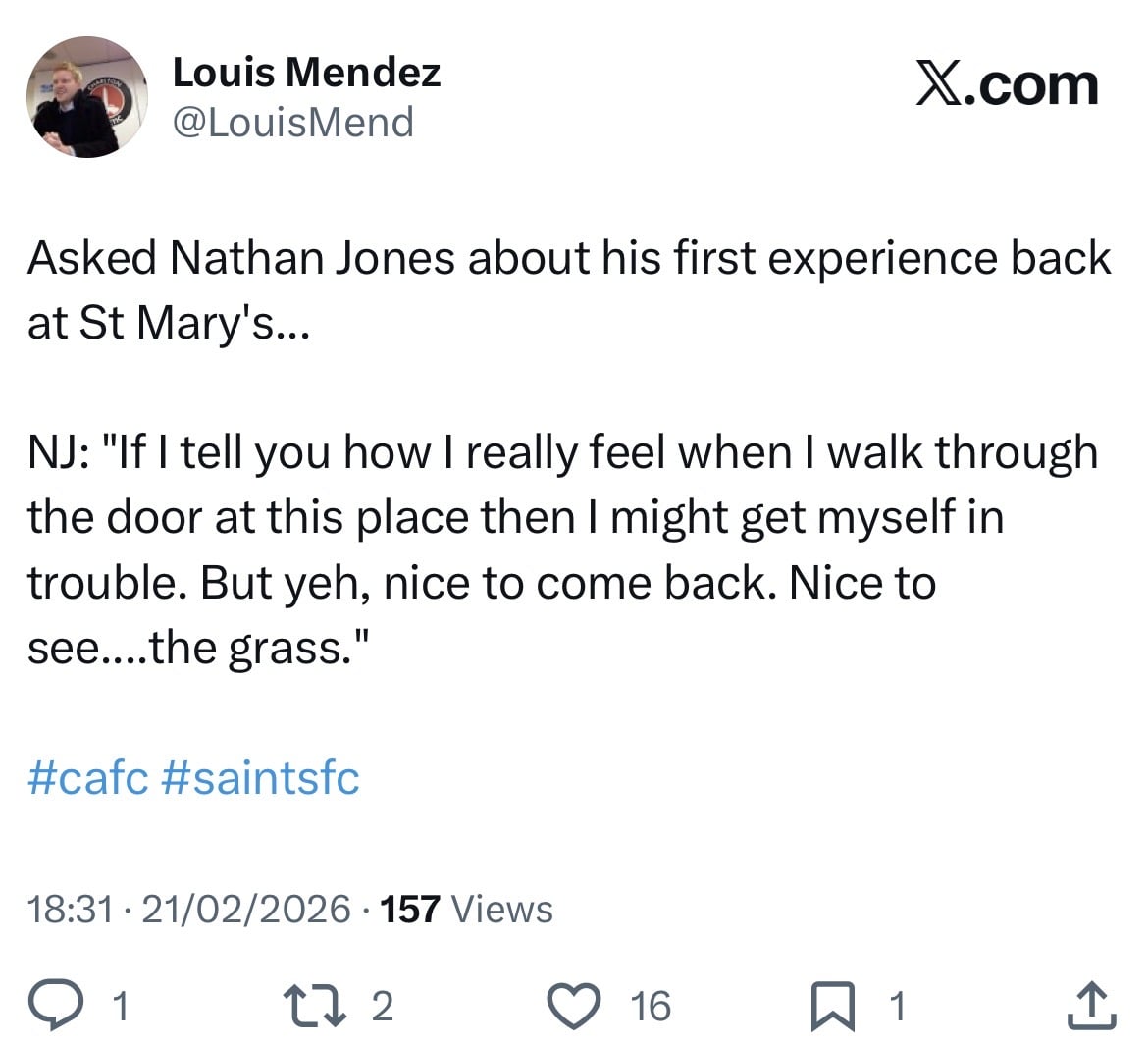Open Louis Mendez's profile picture
The image size is (1148, 1043).
pos(86,97)
